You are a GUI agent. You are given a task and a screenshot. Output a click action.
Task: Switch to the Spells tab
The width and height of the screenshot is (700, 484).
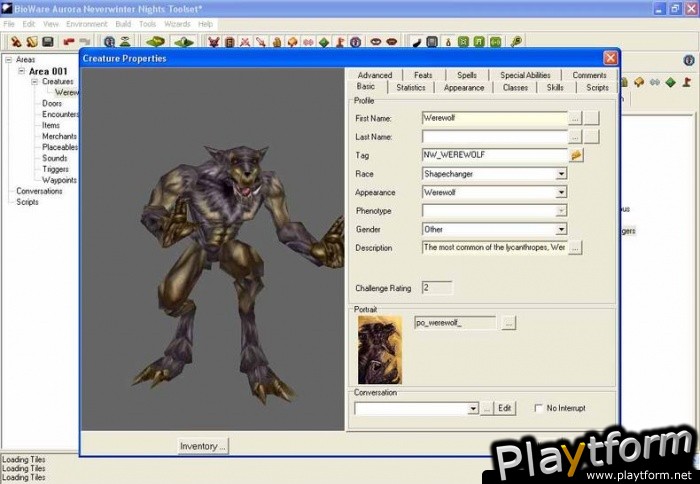tap(467, 75)
